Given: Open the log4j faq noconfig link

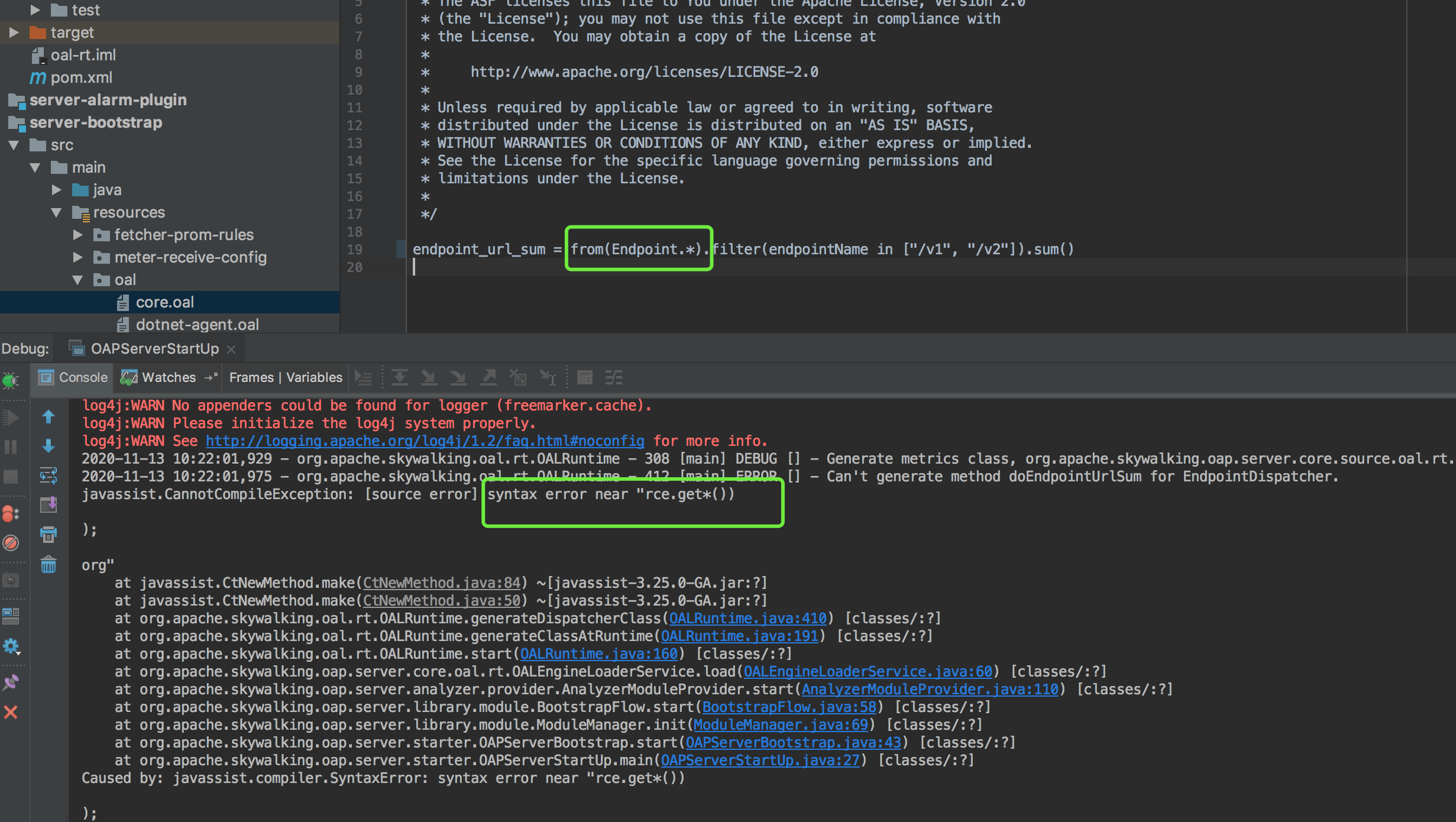Looking at the screenshot, I should click(425, 441).
